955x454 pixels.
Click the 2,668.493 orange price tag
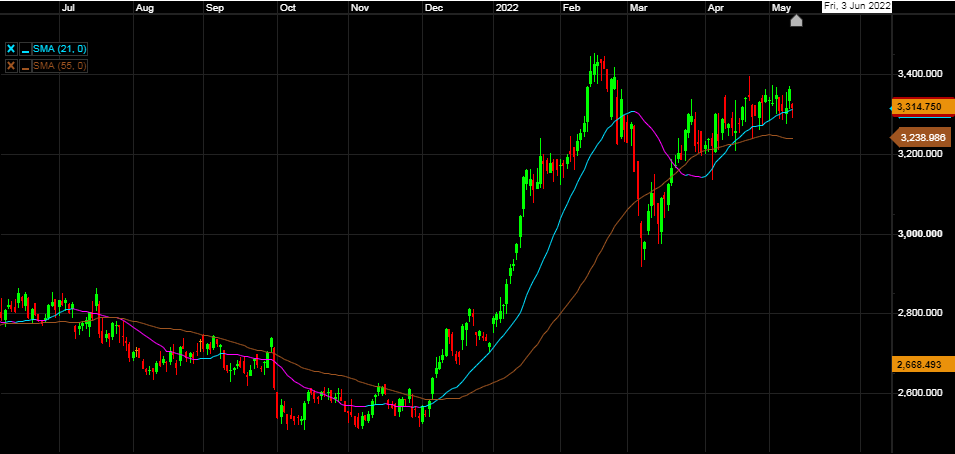pyautogui.click(x=922, y=365)
